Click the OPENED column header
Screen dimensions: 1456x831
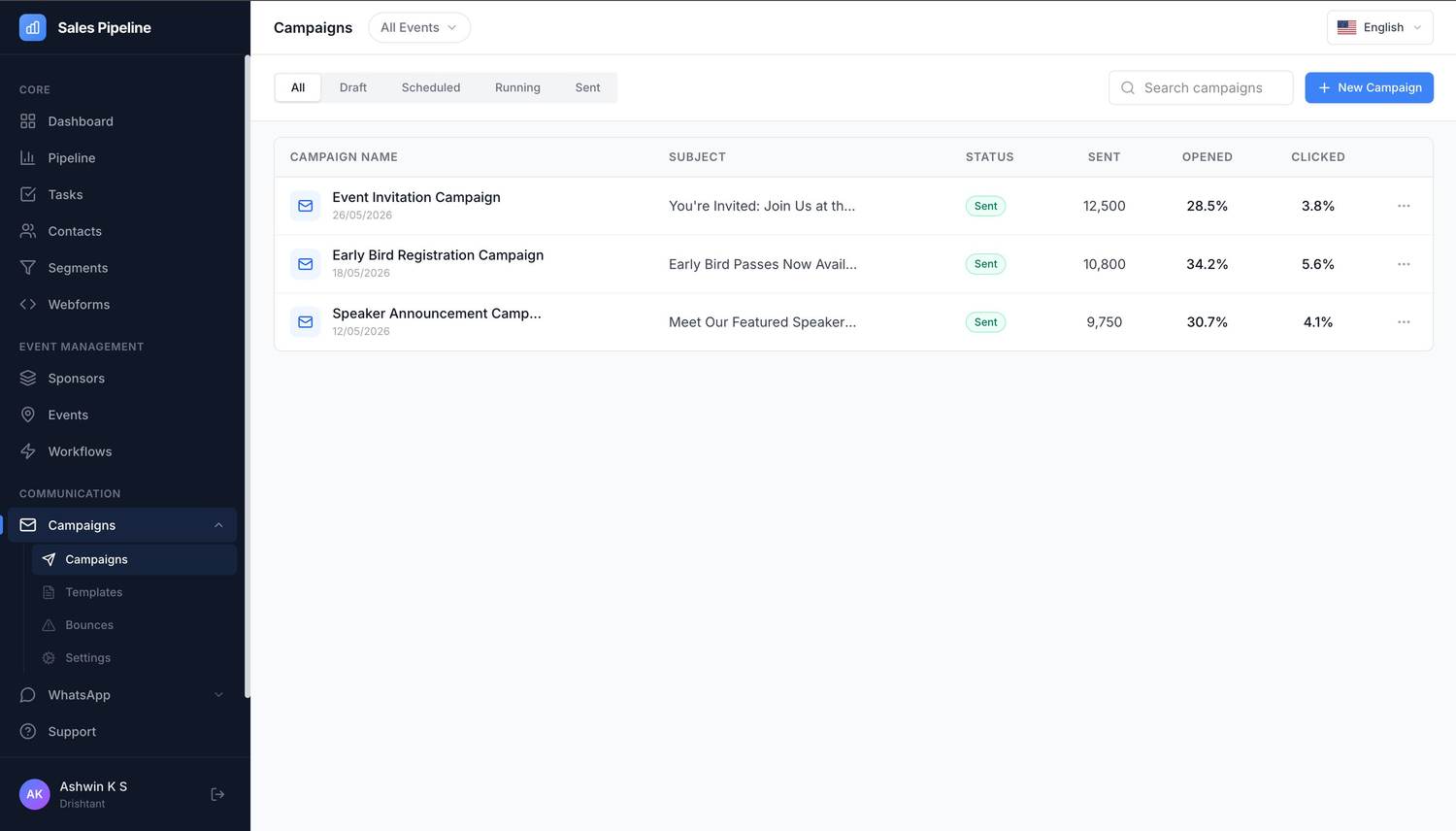(x=1207, y=157)
